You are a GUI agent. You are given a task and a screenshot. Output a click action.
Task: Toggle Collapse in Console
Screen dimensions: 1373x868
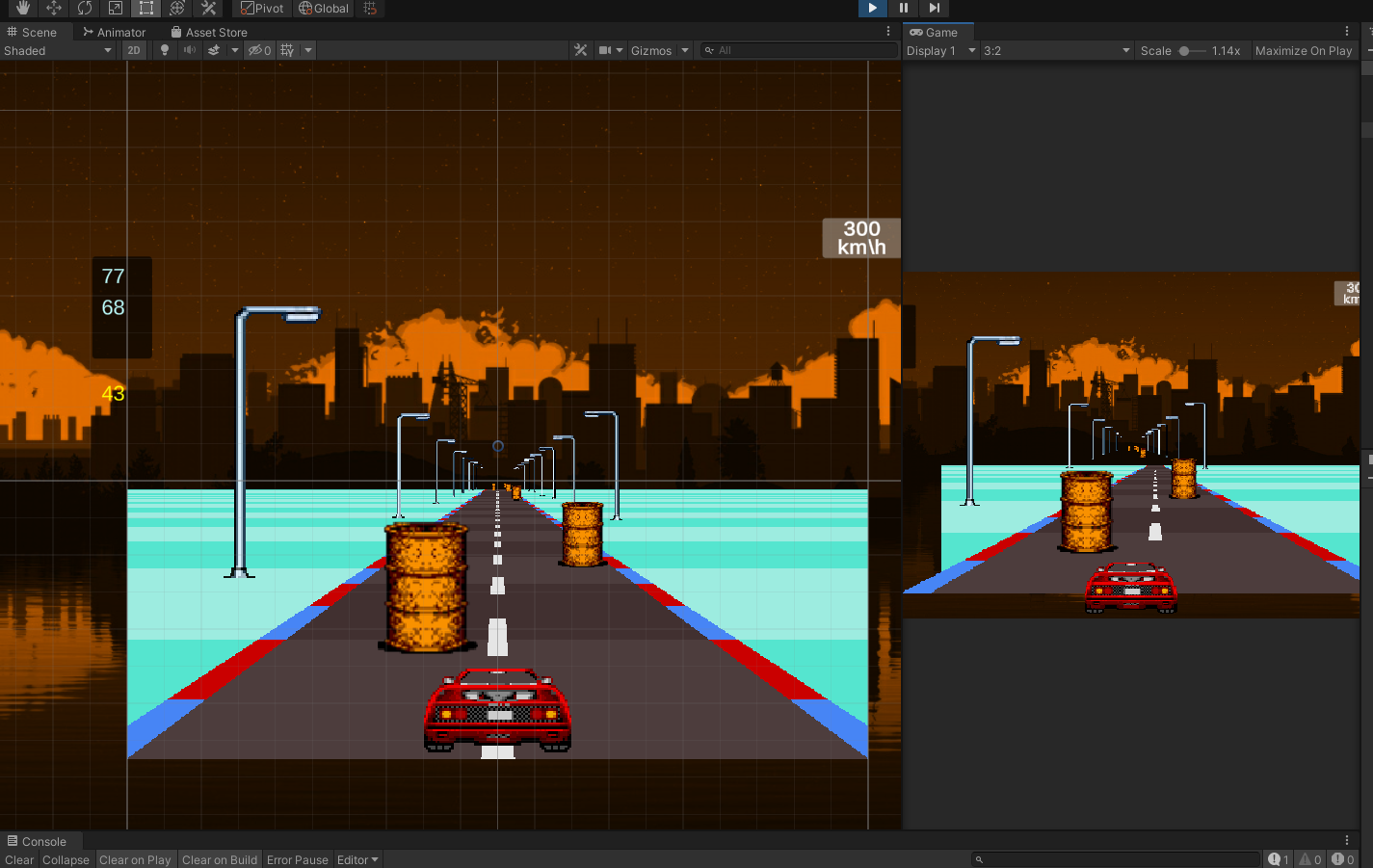(66, 859)
